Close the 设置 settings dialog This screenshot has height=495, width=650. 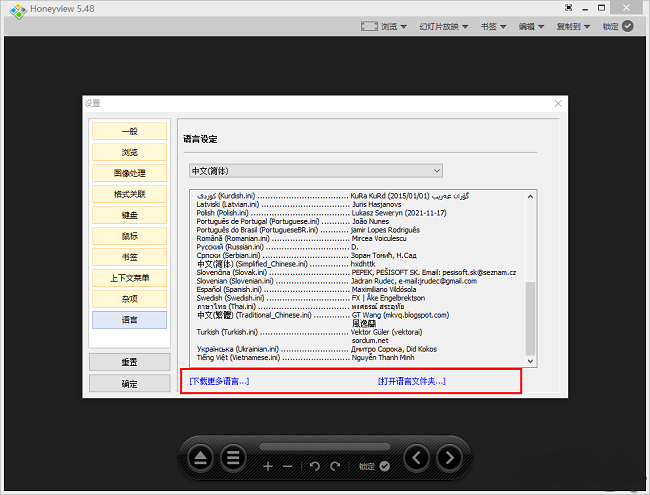(558, 103)
